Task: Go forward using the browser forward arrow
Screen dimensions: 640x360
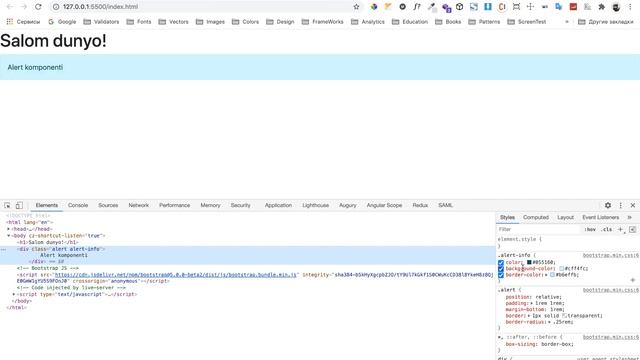Action: (24, 7)
